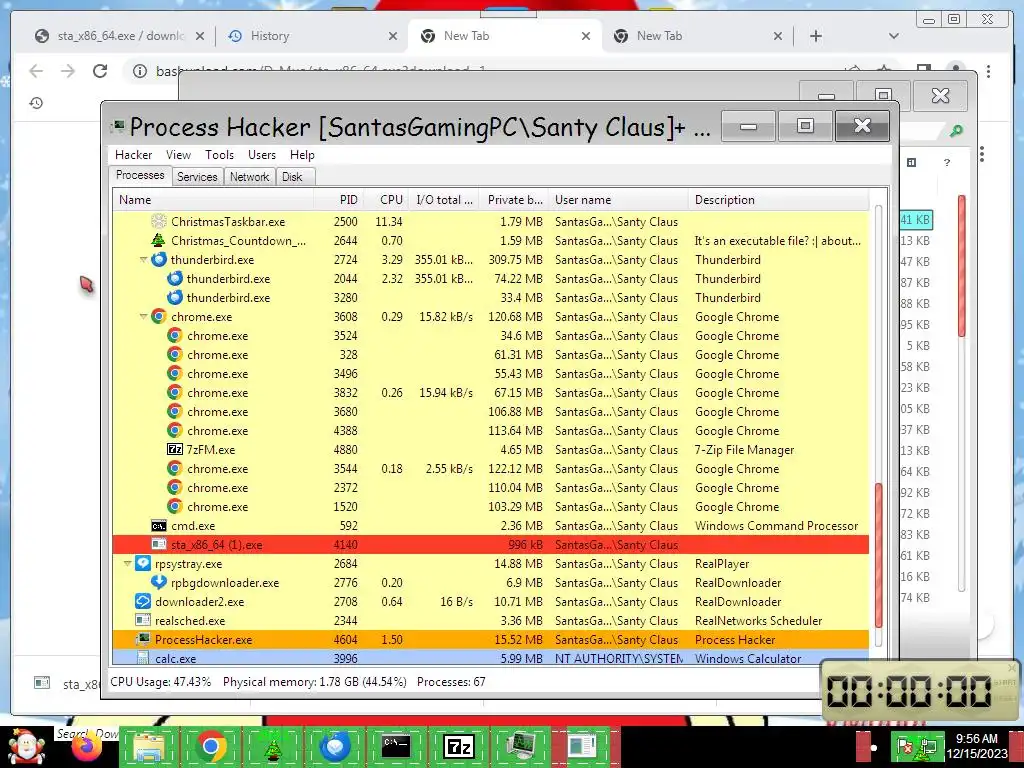1024x768 pixels.
Task: Switch to the sta_x86_64.exe download tab in Chrome
Action: click(121, 36)
